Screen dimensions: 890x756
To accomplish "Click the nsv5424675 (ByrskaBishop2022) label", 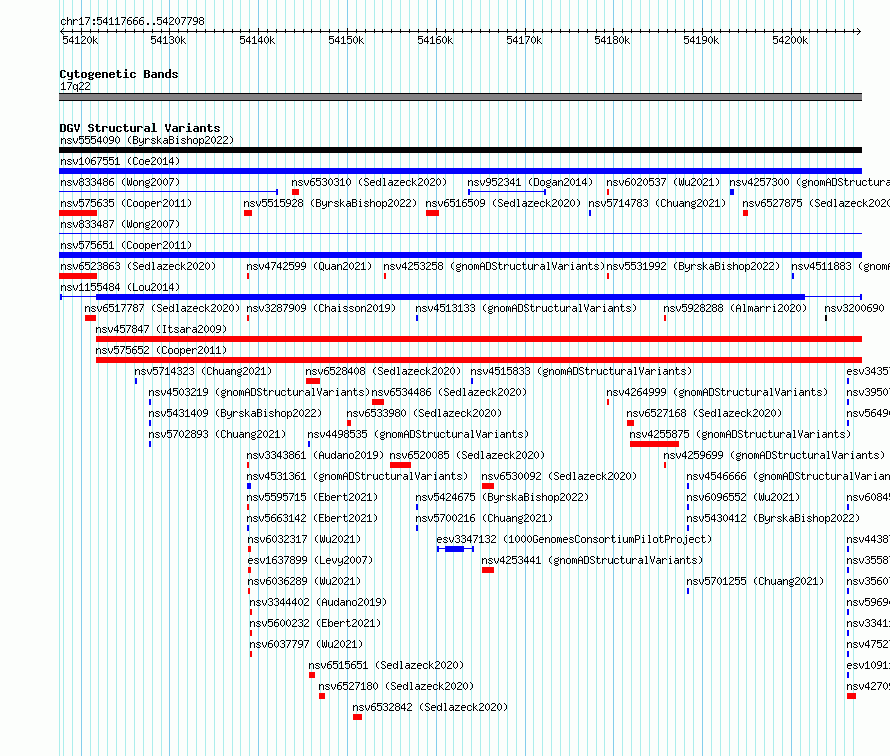I will 502,497.
